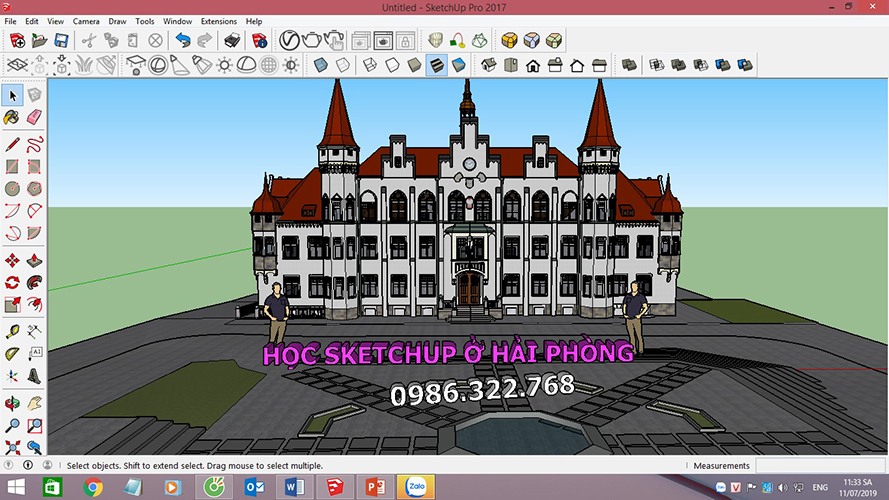Select the Push/Pull tool

(34, 260)
